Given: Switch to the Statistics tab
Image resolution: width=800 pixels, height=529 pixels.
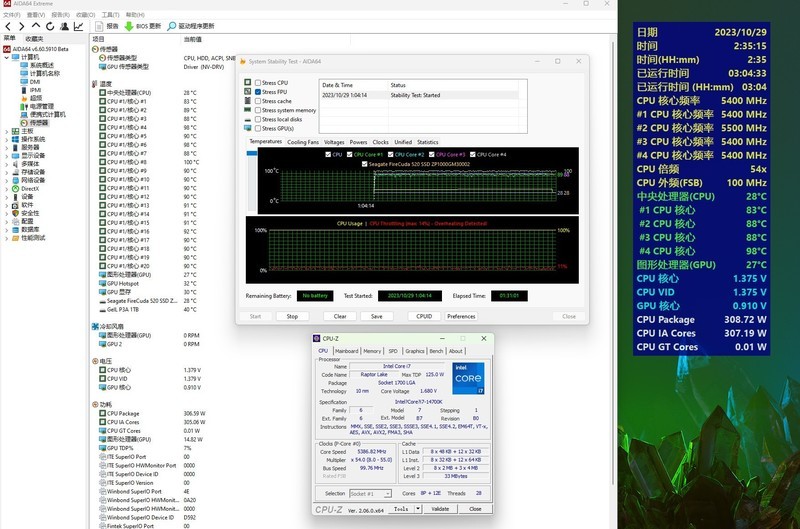Looking at the screenshot, I should [x=428, y=142].
